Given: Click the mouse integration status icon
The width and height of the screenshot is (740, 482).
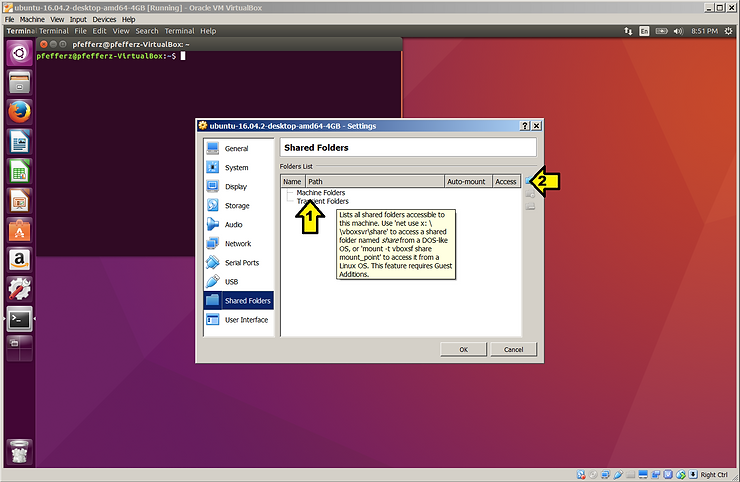Looking at the screenshot, I should pyautogui.click(x=681, y=474).
